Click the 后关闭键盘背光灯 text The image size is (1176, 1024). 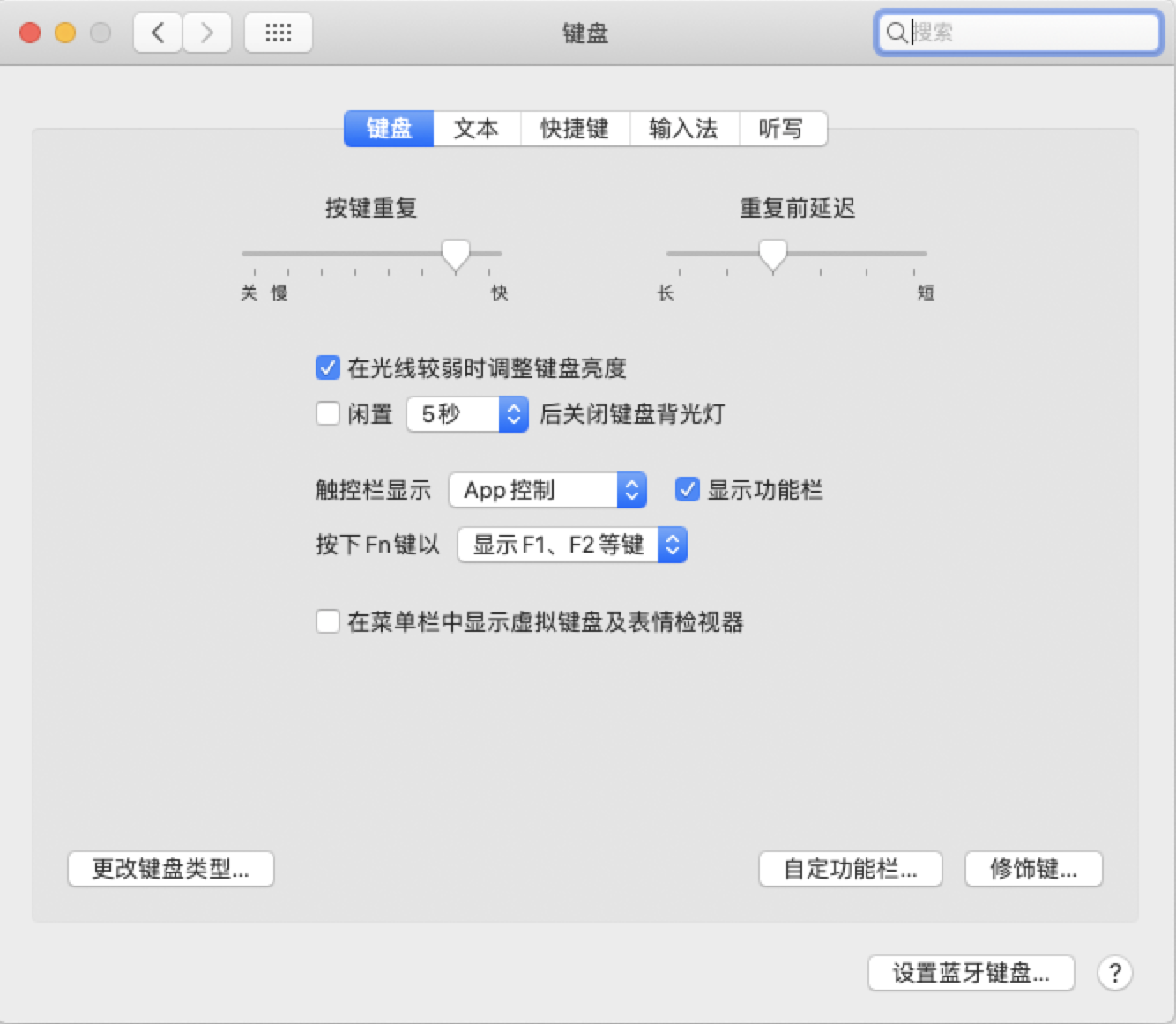click(632, 414)
